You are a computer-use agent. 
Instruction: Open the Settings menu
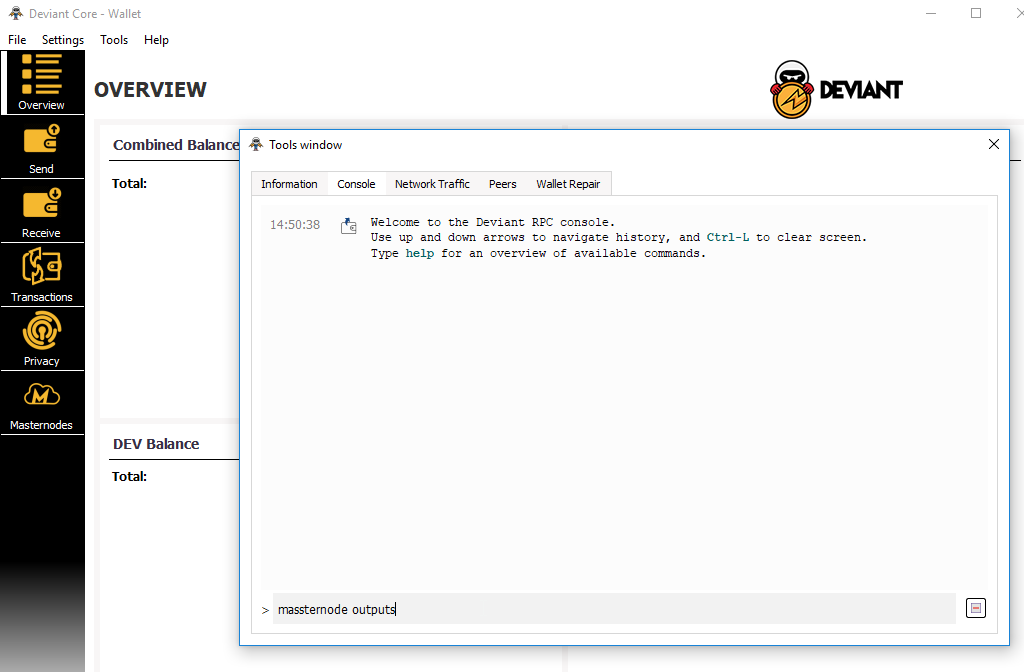pyautogui.click(x=63, y=40)
